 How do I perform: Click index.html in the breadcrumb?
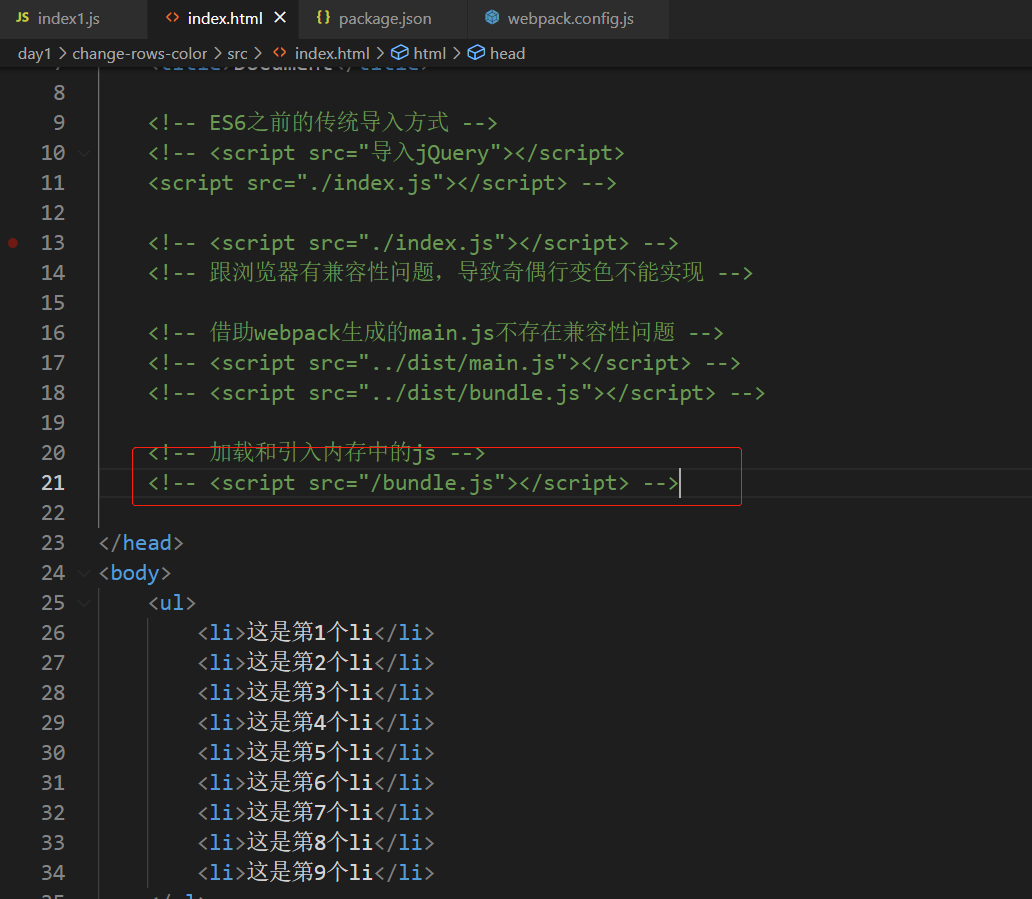click(x=332, y=53)
